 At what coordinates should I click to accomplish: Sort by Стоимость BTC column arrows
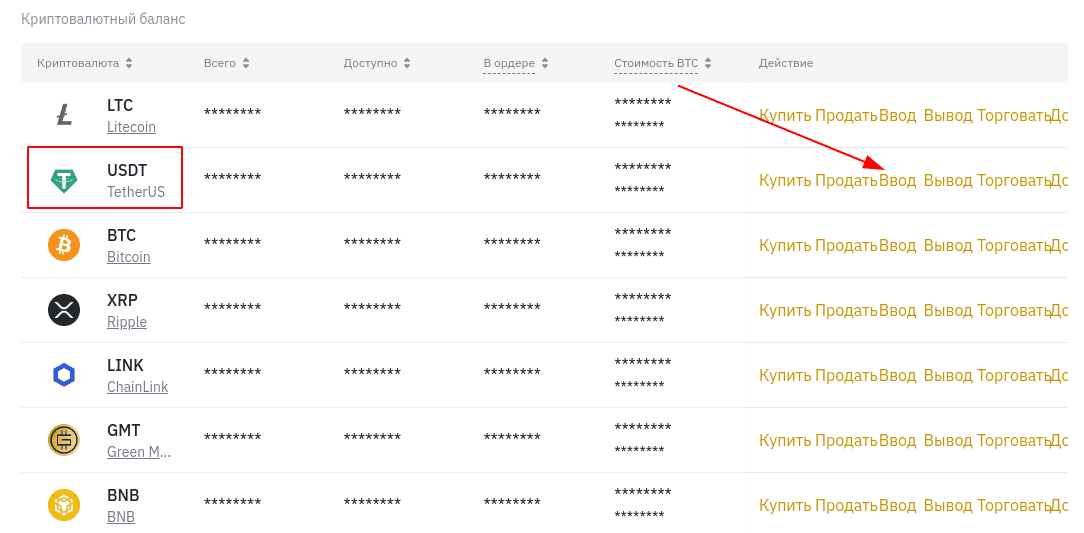point(708,63)
